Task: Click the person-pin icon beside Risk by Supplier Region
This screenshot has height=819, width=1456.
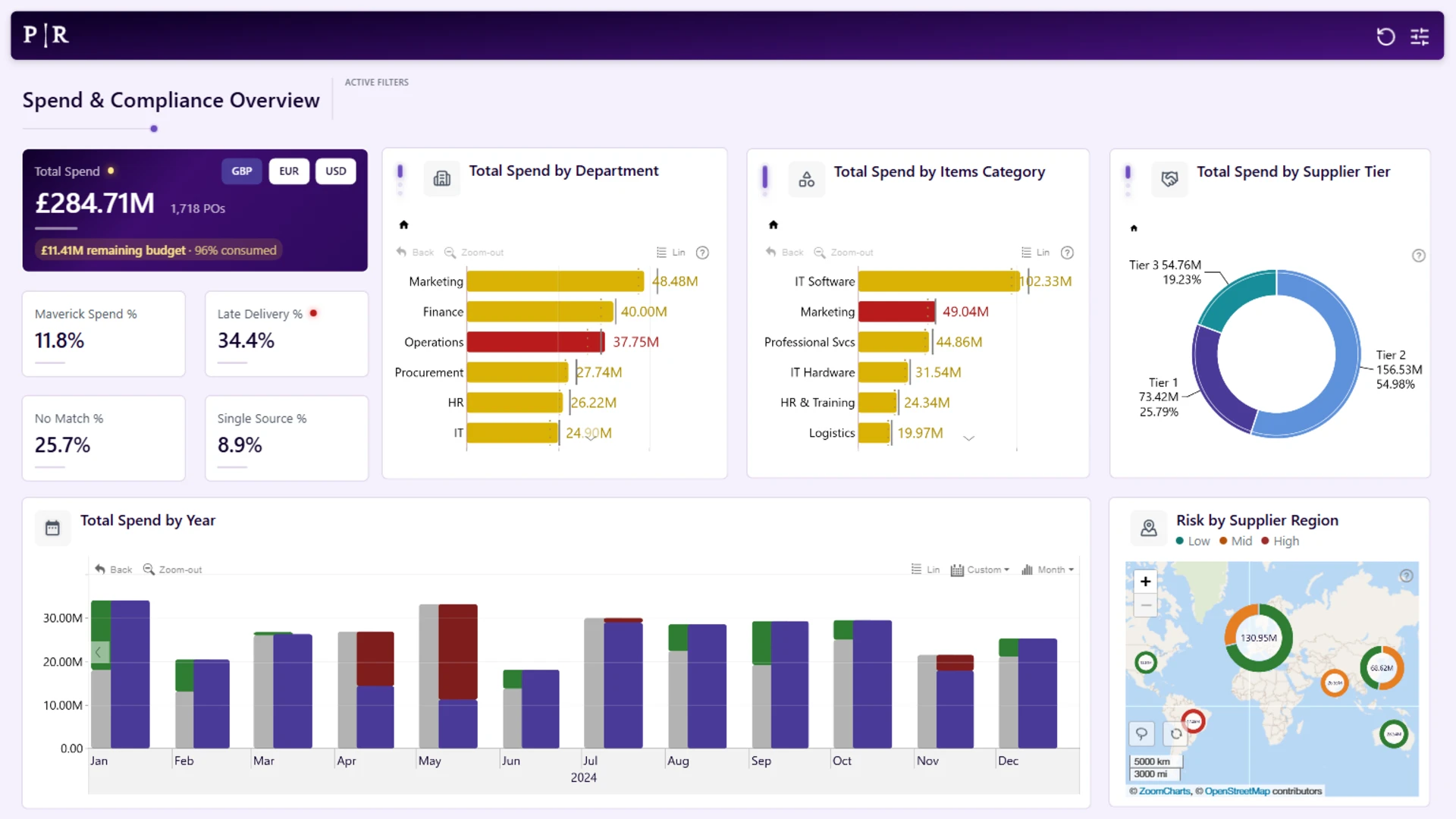Action: (x=1149, y=528)
